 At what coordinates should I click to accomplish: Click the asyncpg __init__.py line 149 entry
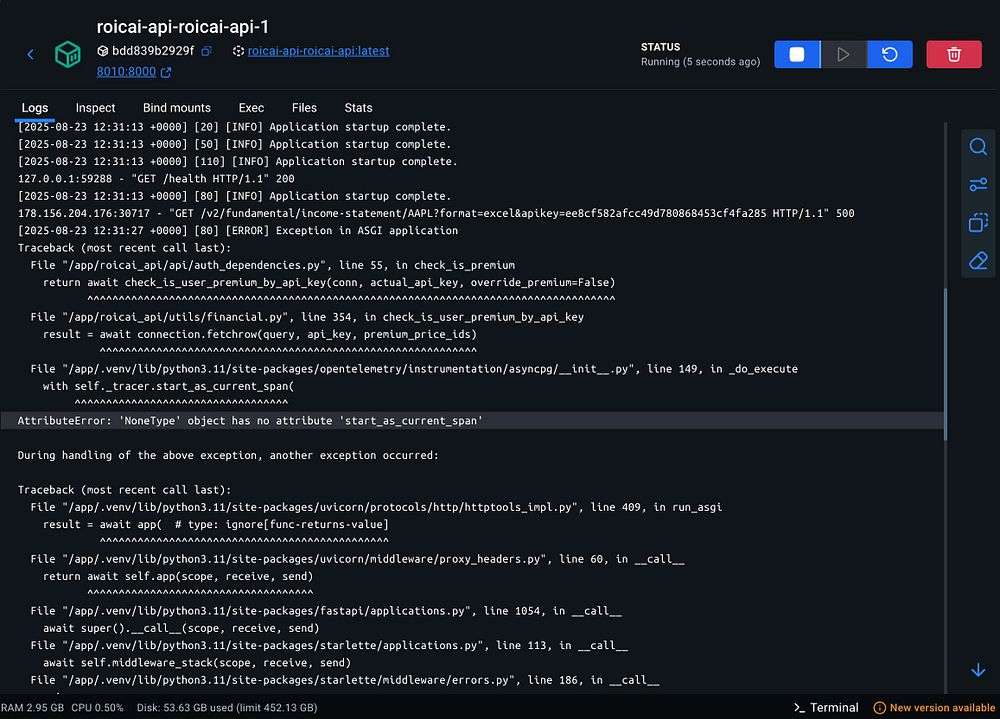pyautogui.click(x=414, y=369)
